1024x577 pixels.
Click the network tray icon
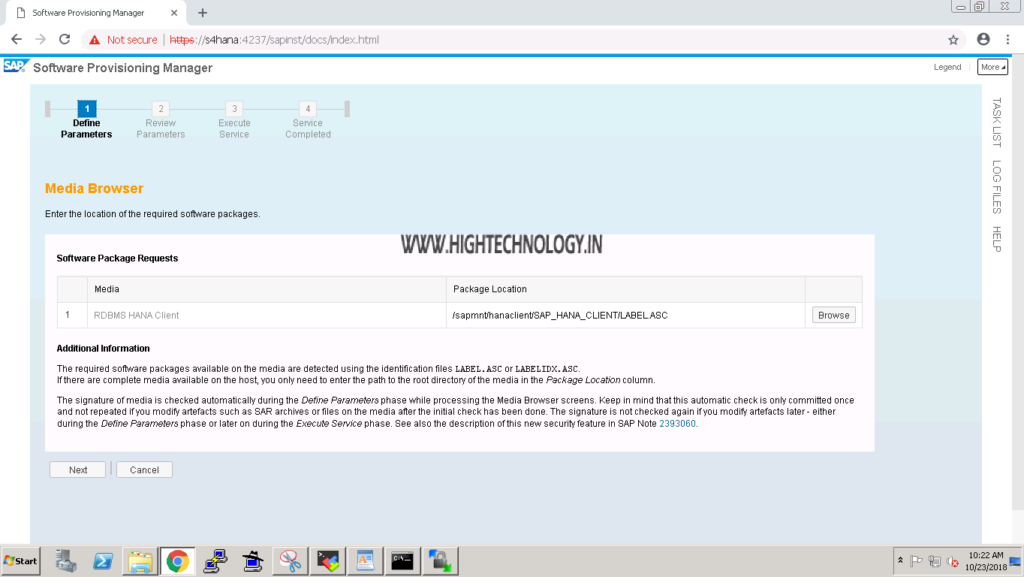(935, 561)
